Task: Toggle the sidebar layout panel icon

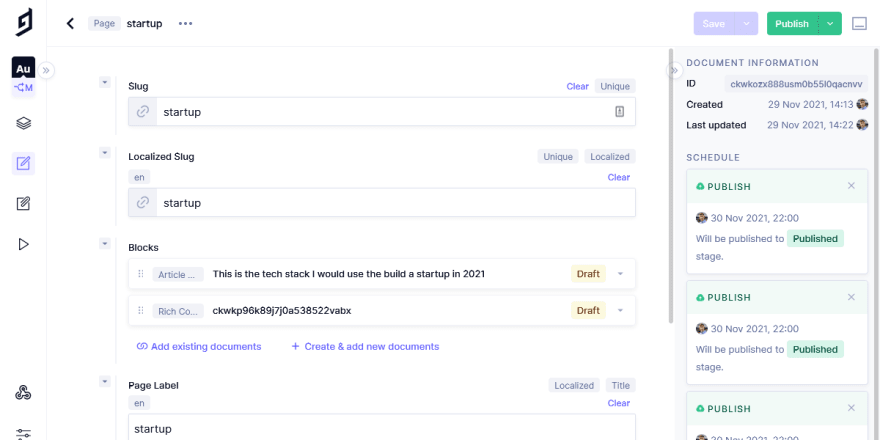Action: click(x=859, y=24)
